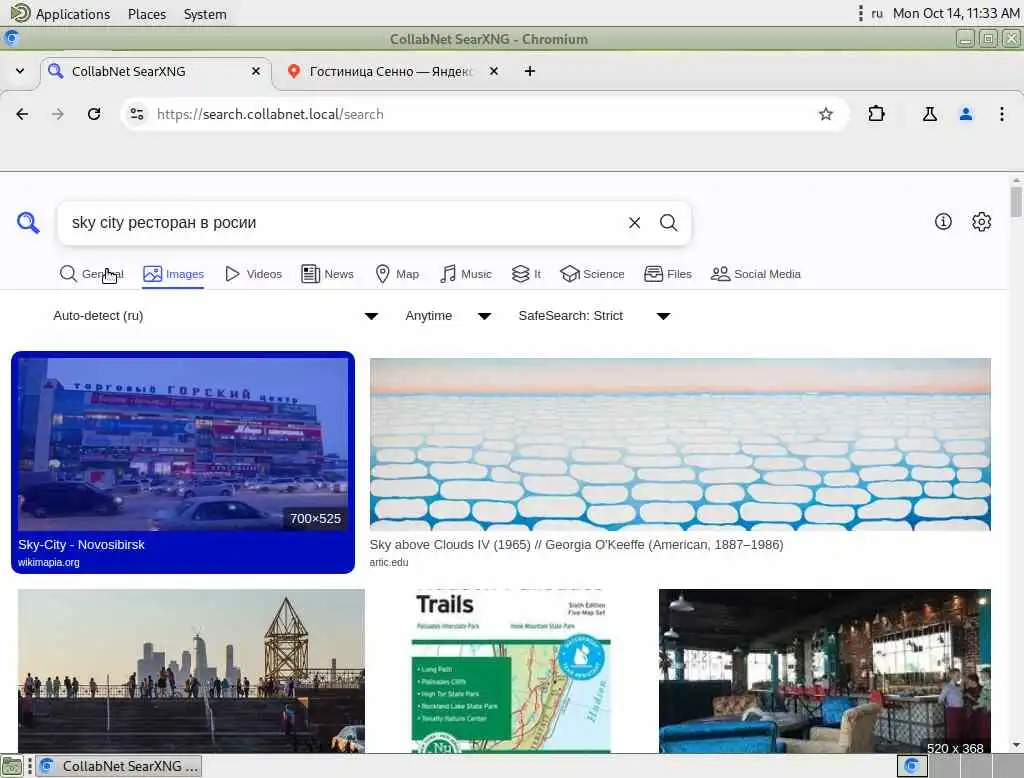1024x778 pixels.
Task: Expand the Anytime time range dropdown
Action: coord(448,316)
